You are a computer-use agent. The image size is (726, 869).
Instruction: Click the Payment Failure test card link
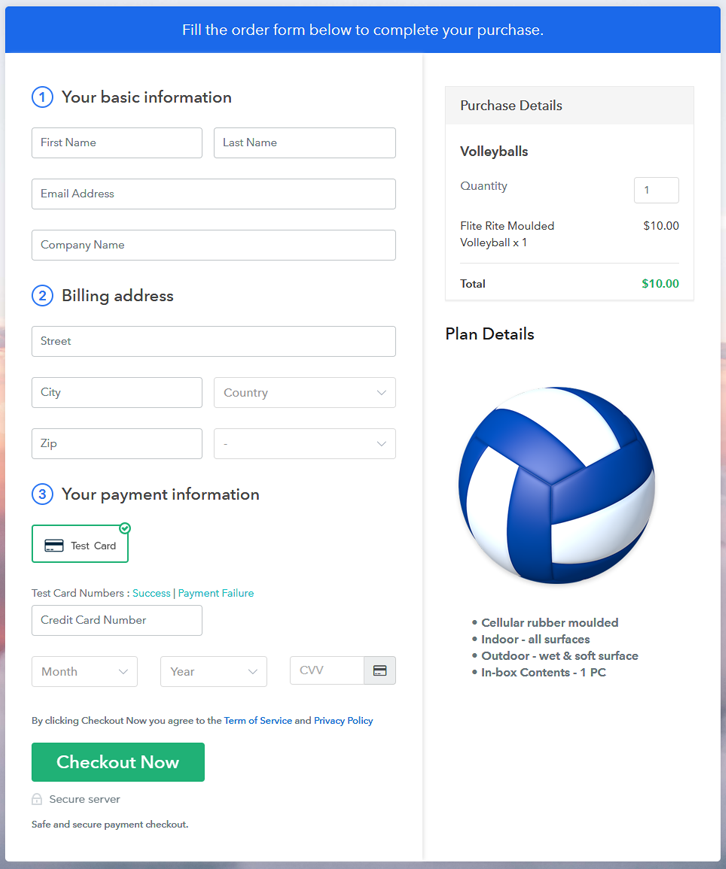tap(216, 593)
